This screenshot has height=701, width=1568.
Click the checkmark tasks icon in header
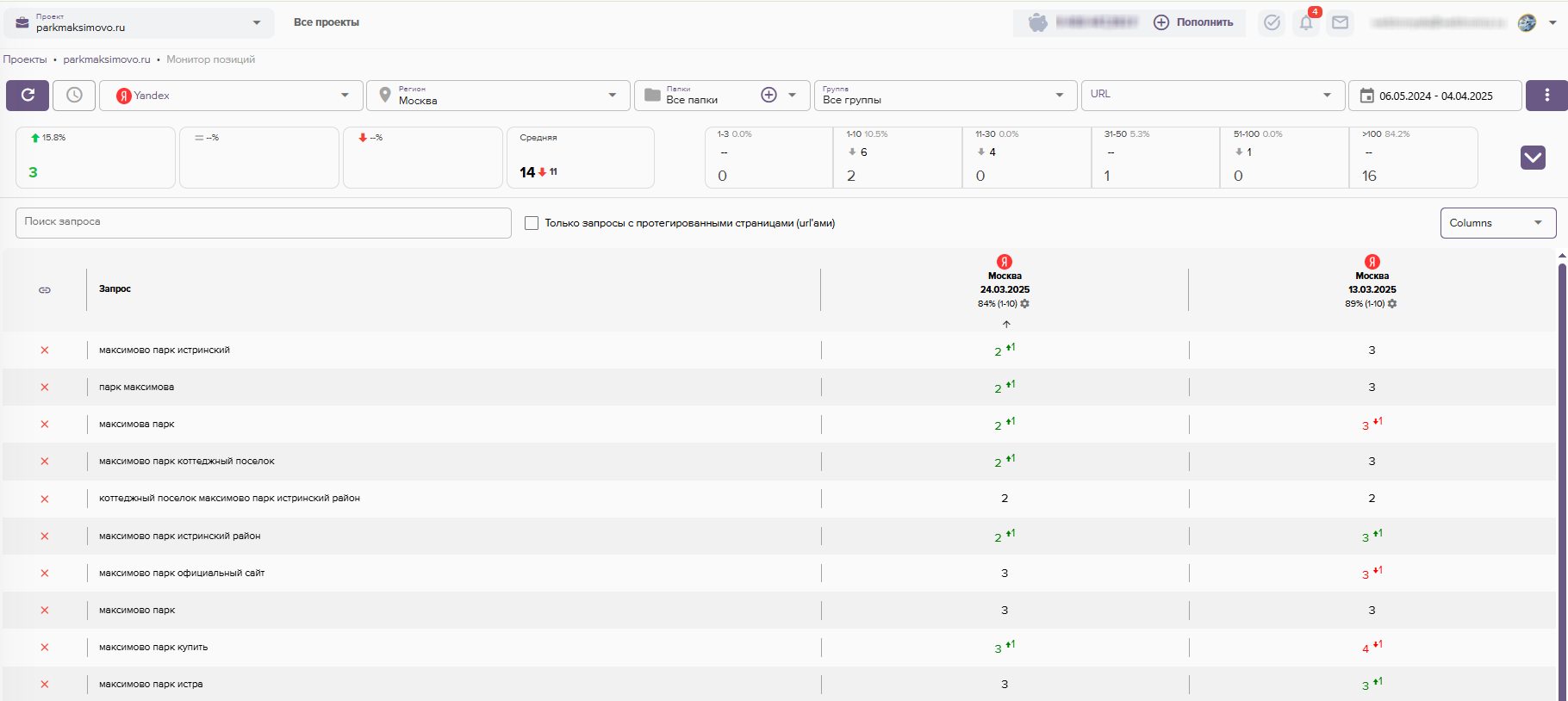point(1272,23)
